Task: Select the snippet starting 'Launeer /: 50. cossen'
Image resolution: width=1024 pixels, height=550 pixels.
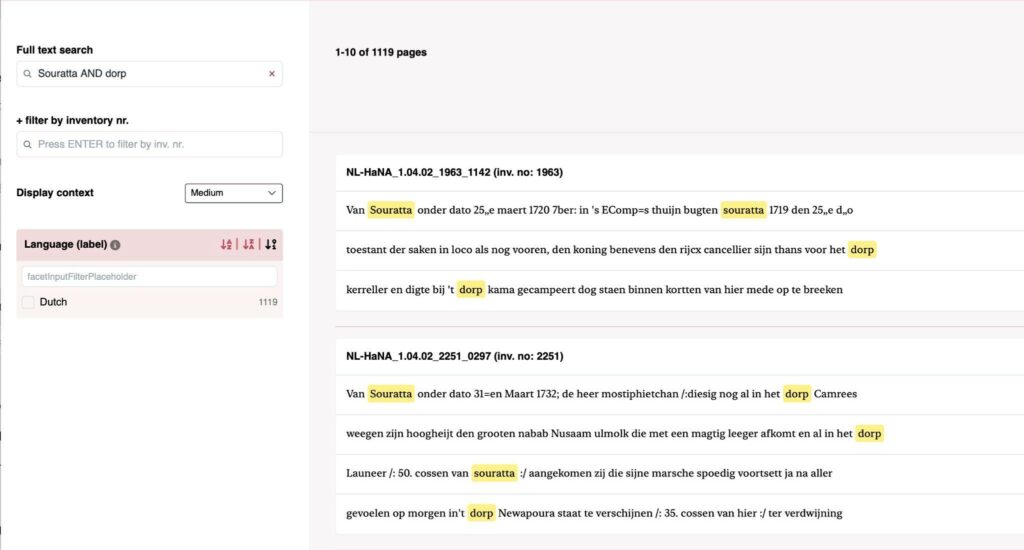Action: (589, 473)
